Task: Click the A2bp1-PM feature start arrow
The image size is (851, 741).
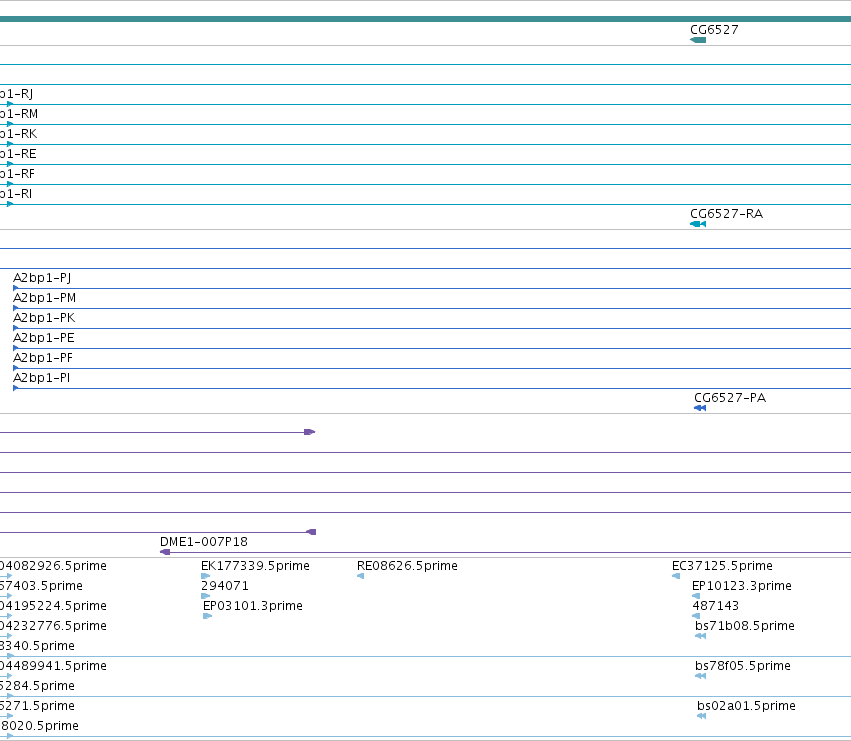Action: coord(16,308)
